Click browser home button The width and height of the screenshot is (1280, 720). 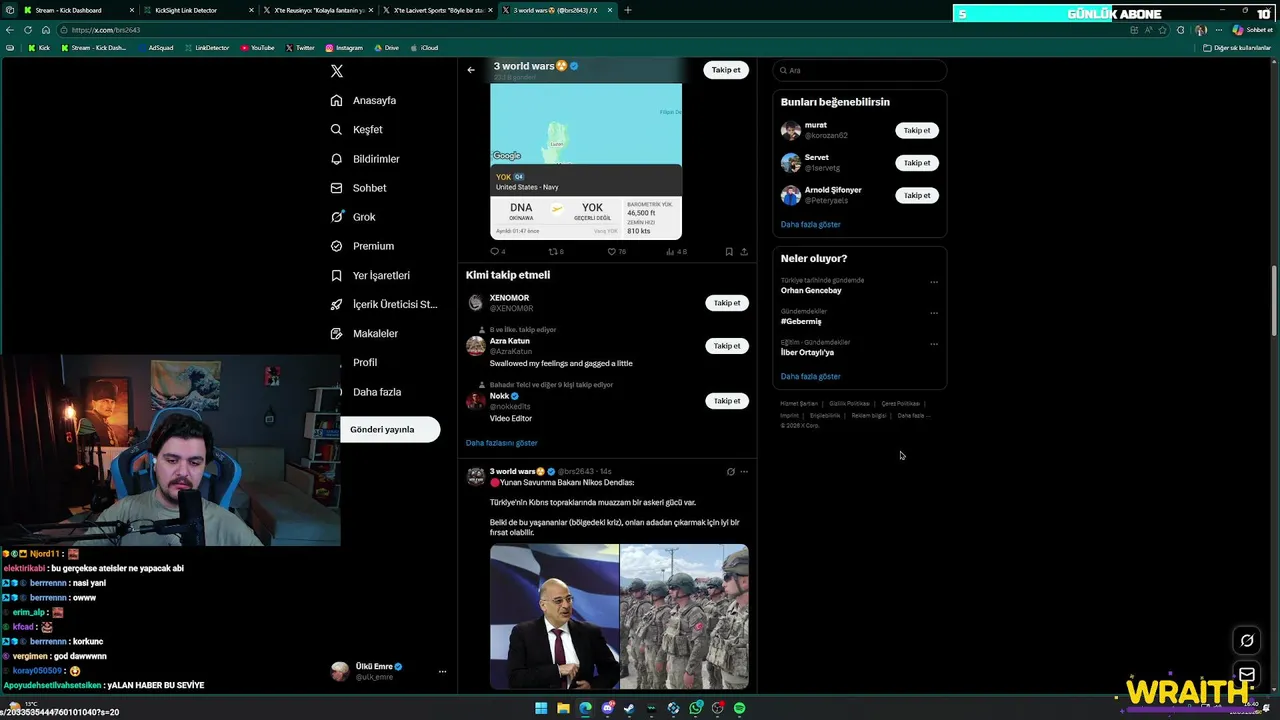coord(45,30)
